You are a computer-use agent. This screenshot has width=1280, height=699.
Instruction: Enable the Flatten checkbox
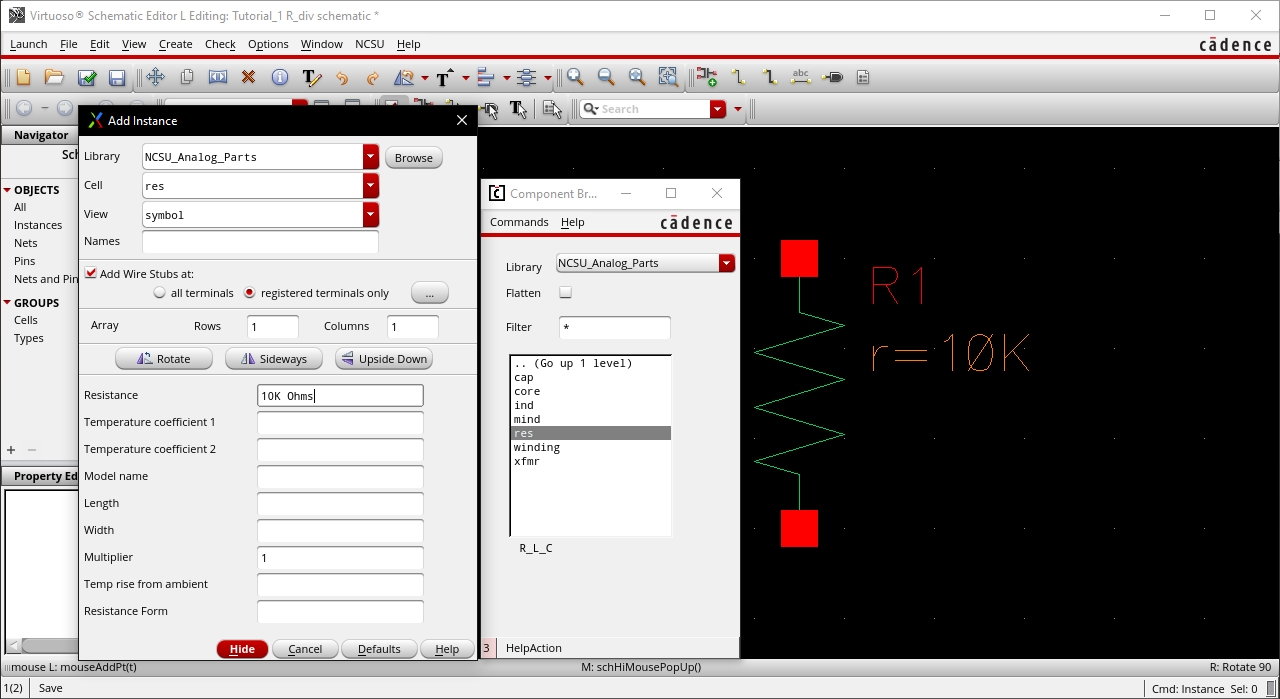566,293
